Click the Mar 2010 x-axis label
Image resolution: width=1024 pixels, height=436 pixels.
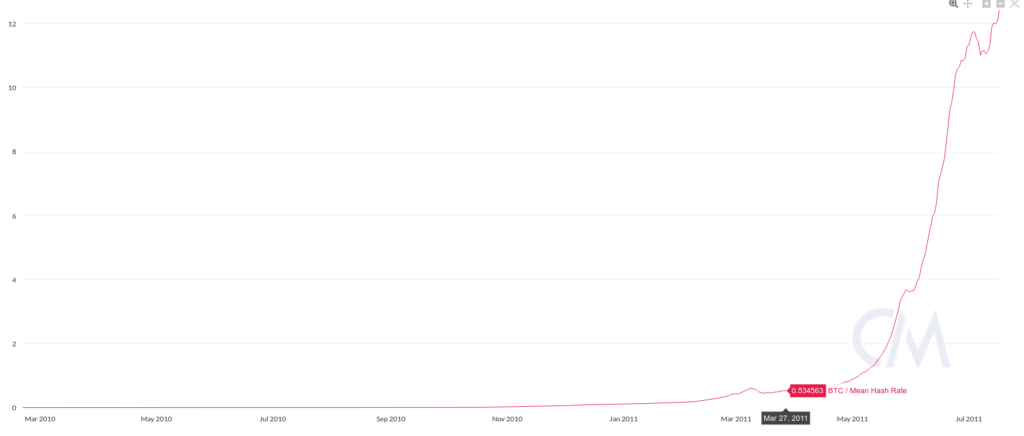(x=39, y=418)
